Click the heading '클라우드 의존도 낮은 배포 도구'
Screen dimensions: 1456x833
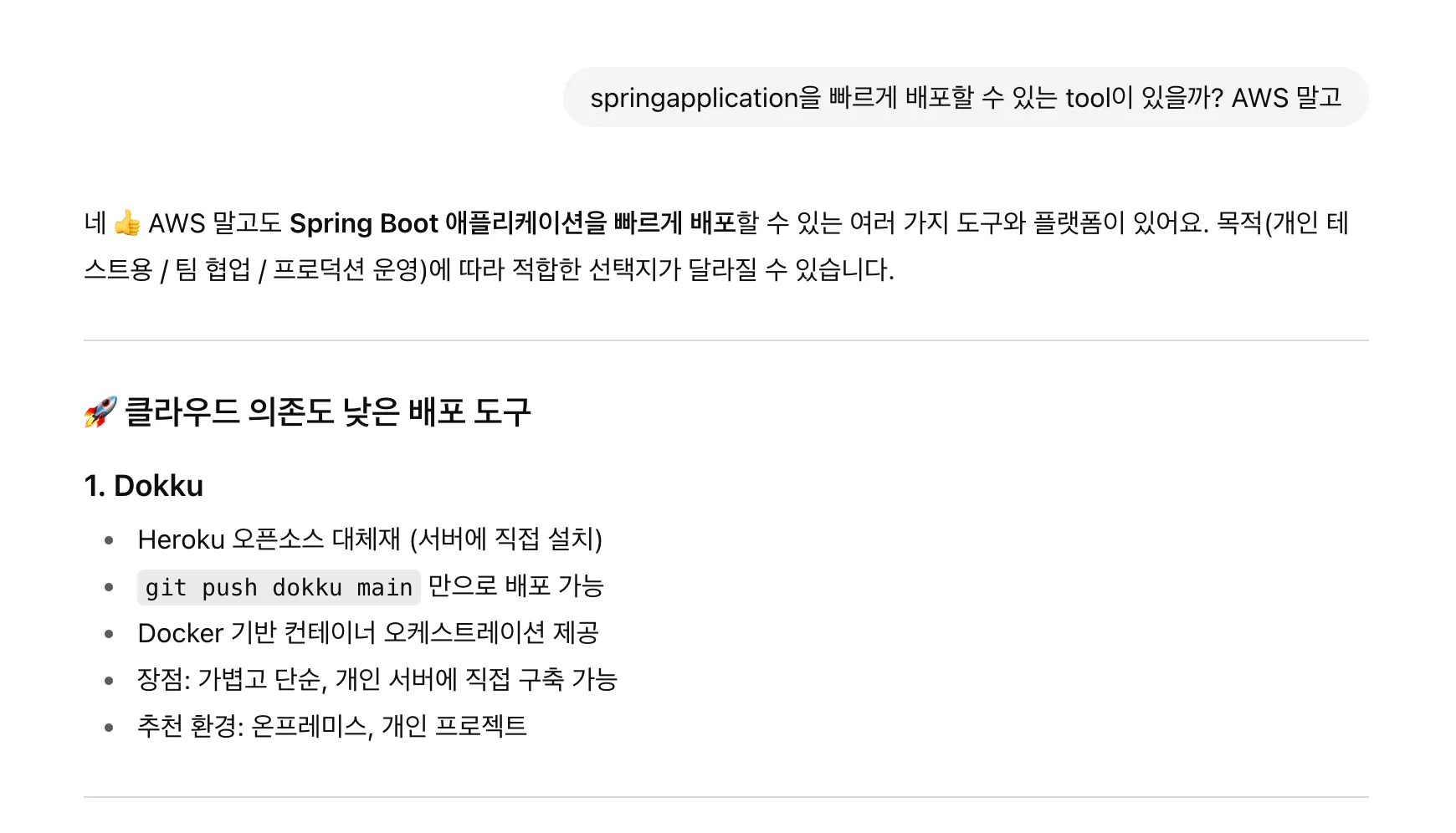tap(327, 411)
